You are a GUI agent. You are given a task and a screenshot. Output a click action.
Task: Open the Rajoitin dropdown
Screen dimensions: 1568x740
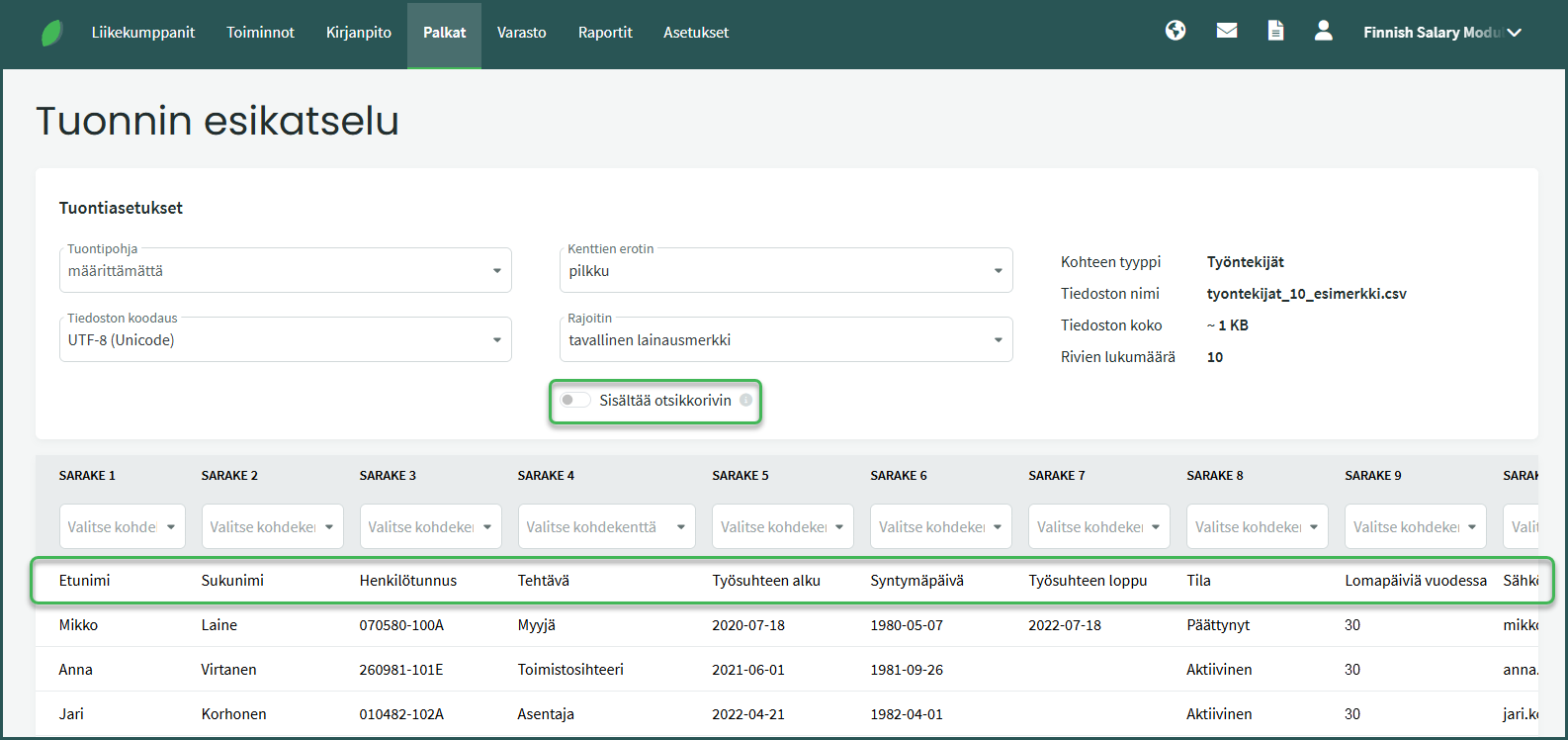tap(785, 339)
